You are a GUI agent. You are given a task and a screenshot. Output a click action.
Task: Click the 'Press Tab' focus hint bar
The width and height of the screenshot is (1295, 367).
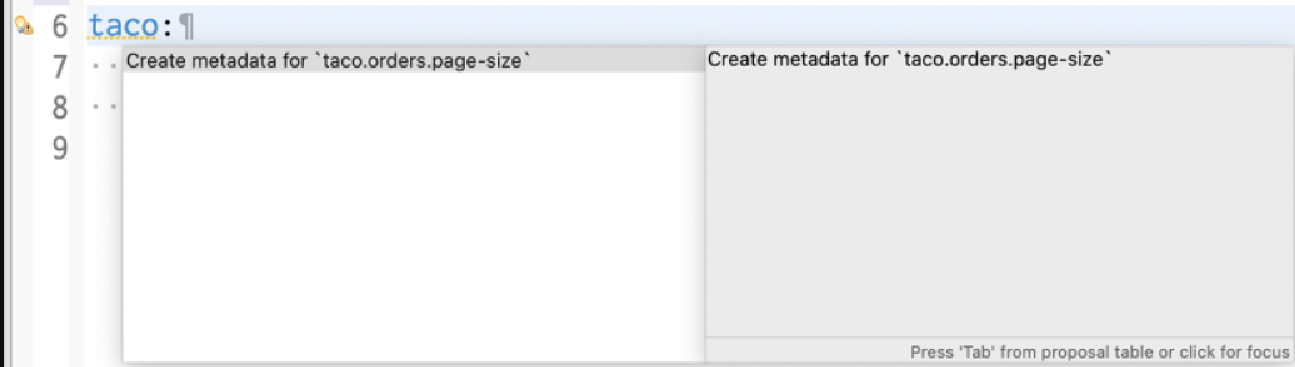coord(999,351)
